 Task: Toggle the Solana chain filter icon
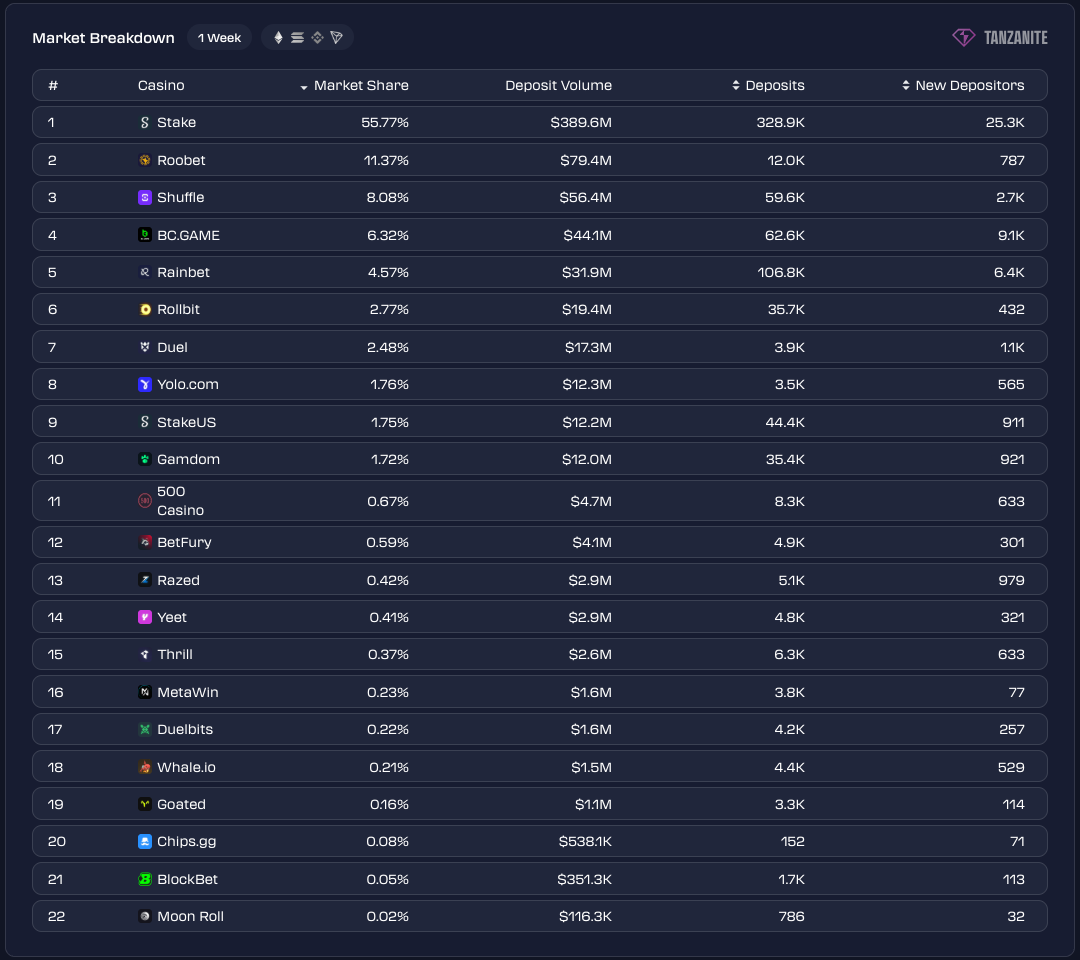pos(297,38)
